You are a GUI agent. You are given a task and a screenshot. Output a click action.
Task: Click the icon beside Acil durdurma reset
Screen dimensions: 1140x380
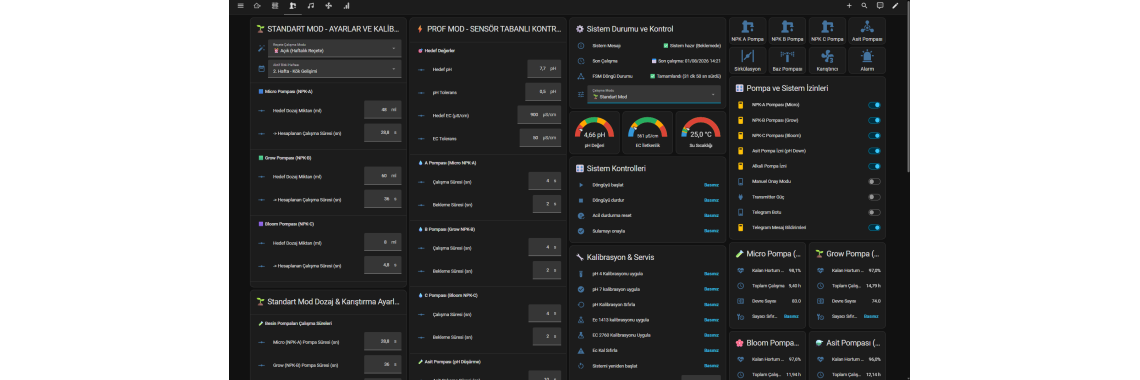click(x=580, y=216)
